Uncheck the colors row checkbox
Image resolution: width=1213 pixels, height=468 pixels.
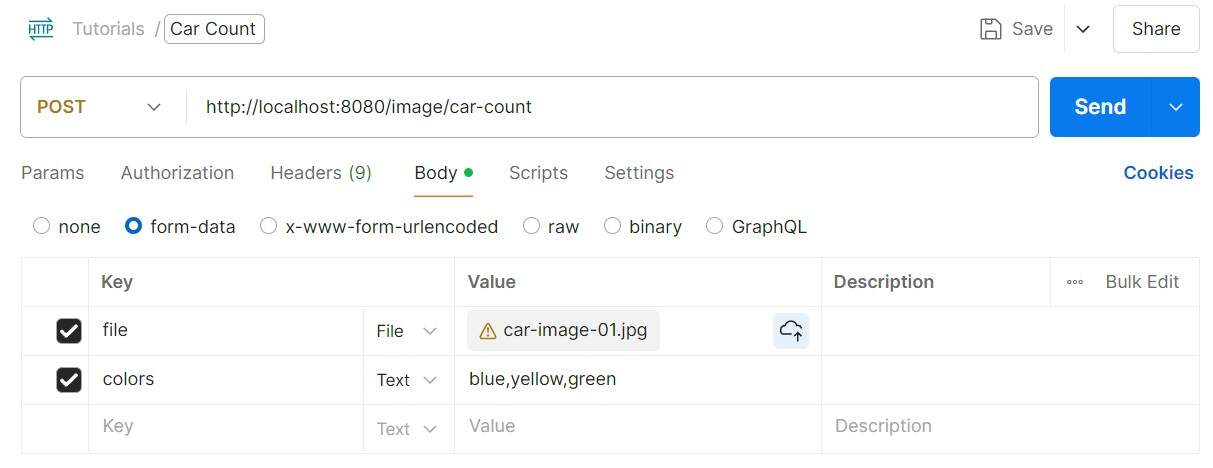(69, 380)
